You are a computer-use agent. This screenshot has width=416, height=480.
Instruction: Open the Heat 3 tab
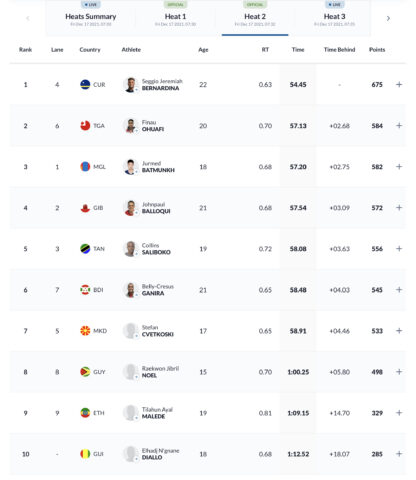point(334,17)
